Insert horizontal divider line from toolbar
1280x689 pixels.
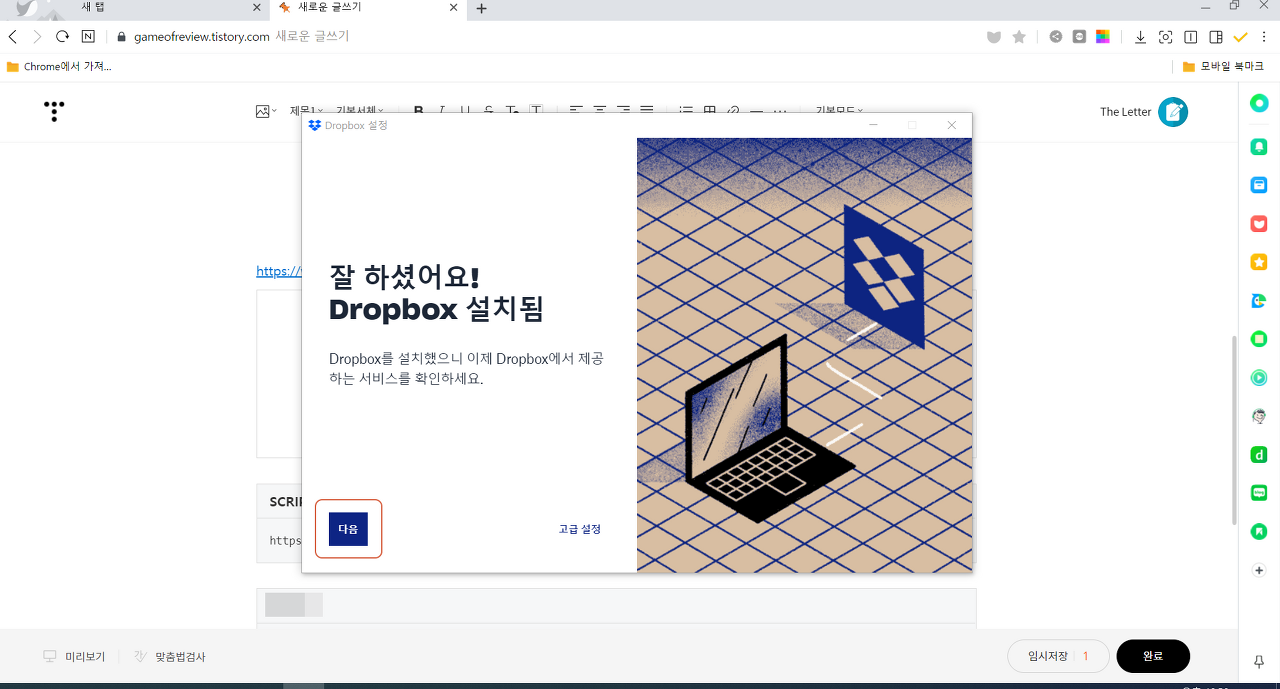757,111
